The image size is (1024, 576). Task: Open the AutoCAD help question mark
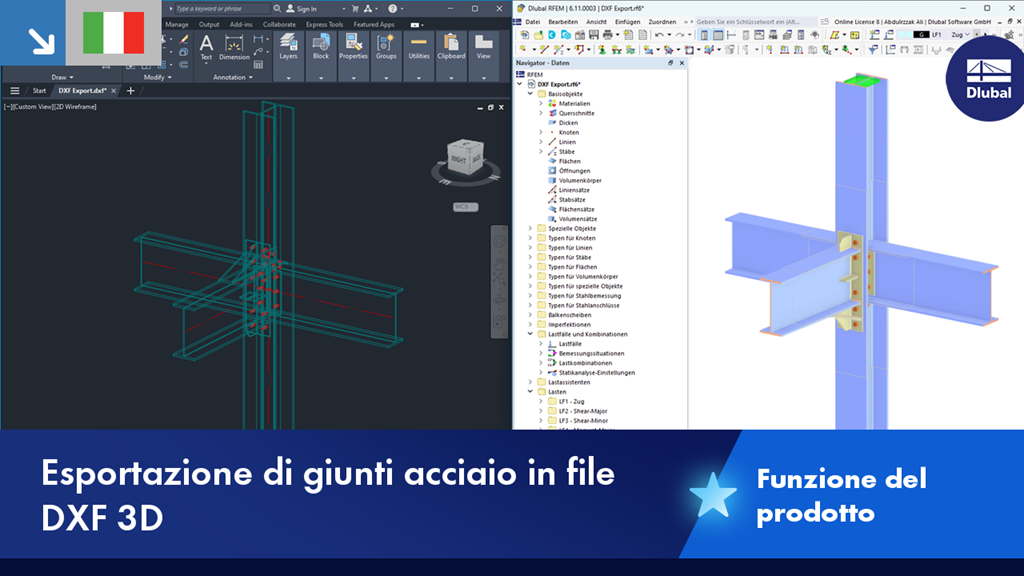pyautogui.click(x=392, y=8)
